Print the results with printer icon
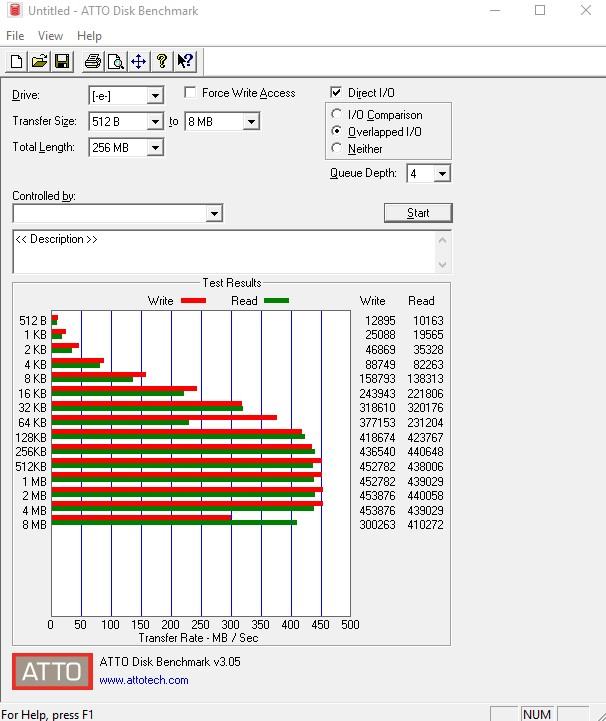 (x=93, y=61)
